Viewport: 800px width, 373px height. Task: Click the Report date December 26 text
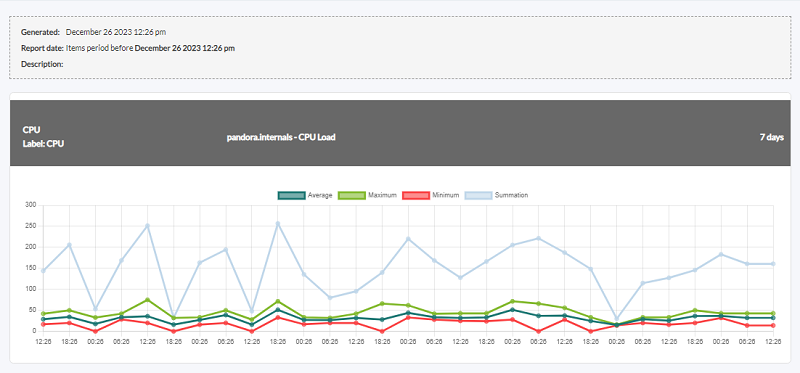coord(185,48)
